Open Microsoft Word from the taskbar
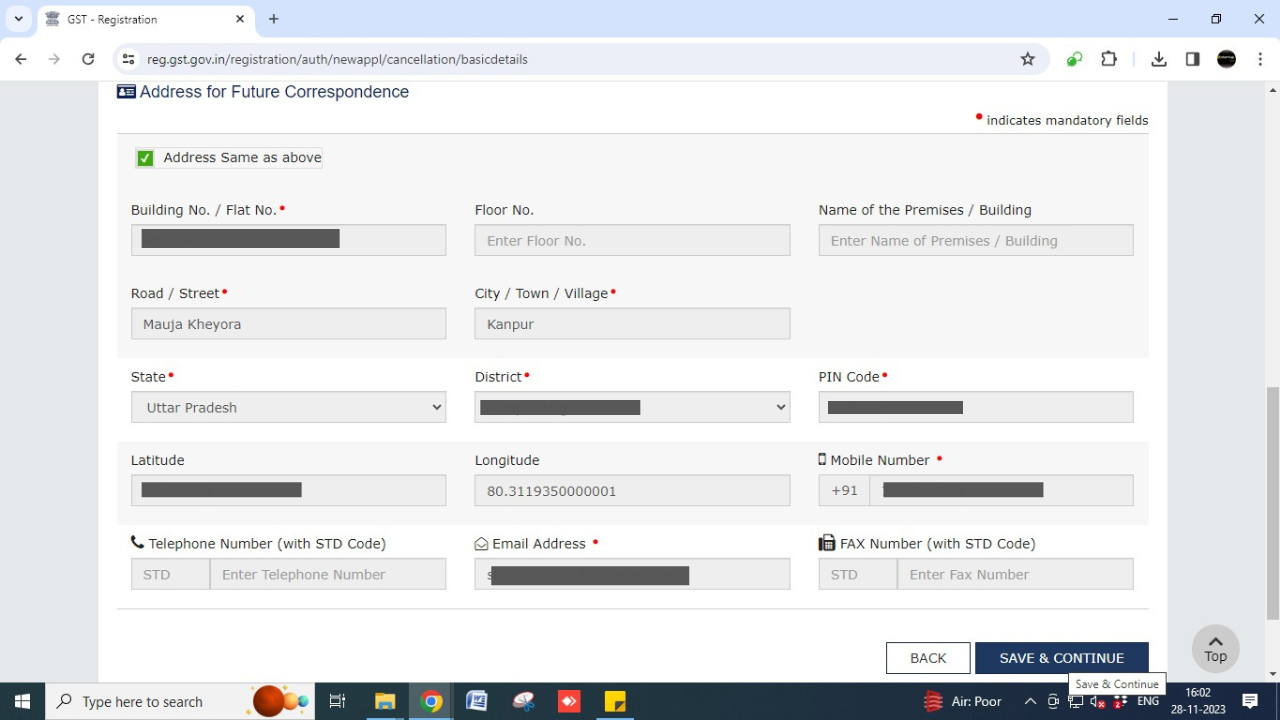The image size is (1280, 720). click(x=477, y=701)
